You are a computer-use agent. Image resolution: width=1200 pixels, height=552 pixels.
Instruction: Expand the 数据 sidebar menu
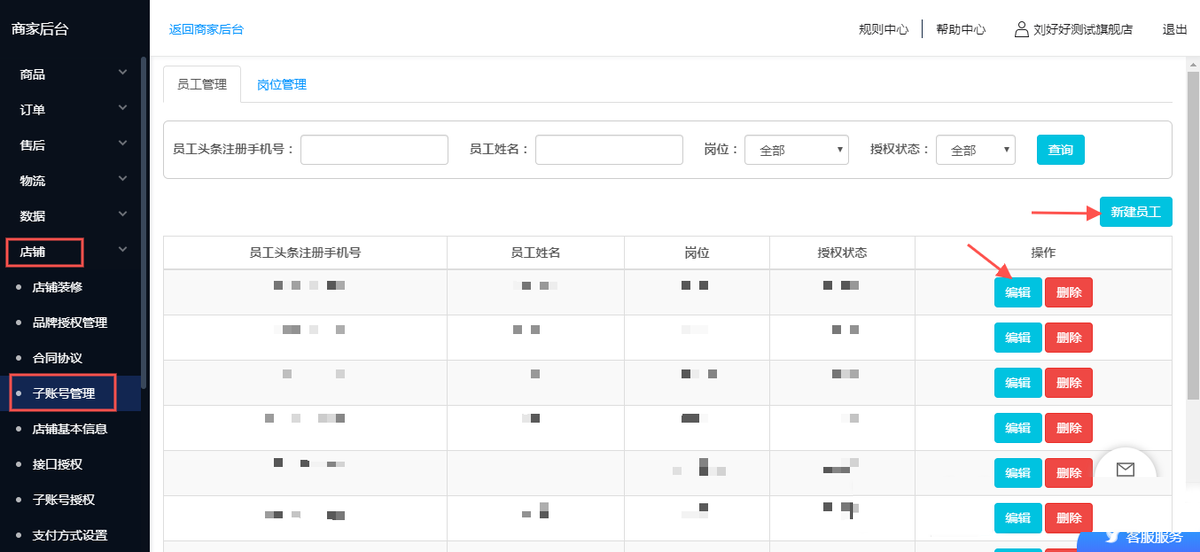[x=75, y=216]
